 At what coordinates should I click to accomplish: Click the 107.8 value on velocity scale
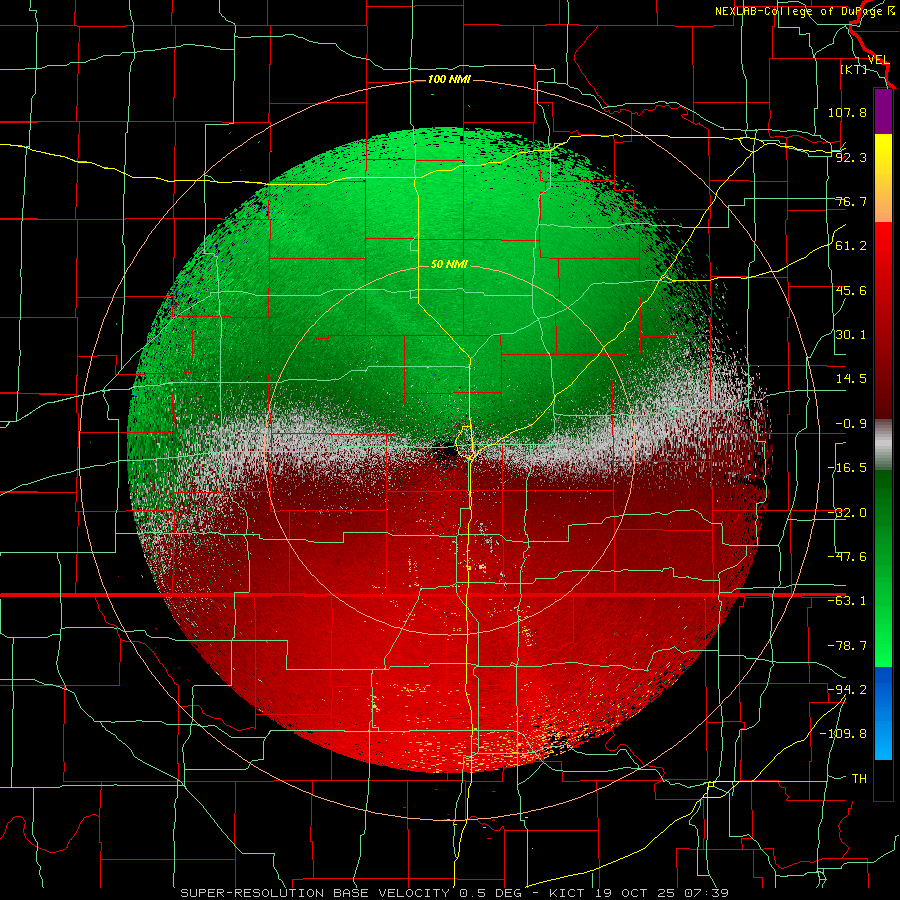847,112
